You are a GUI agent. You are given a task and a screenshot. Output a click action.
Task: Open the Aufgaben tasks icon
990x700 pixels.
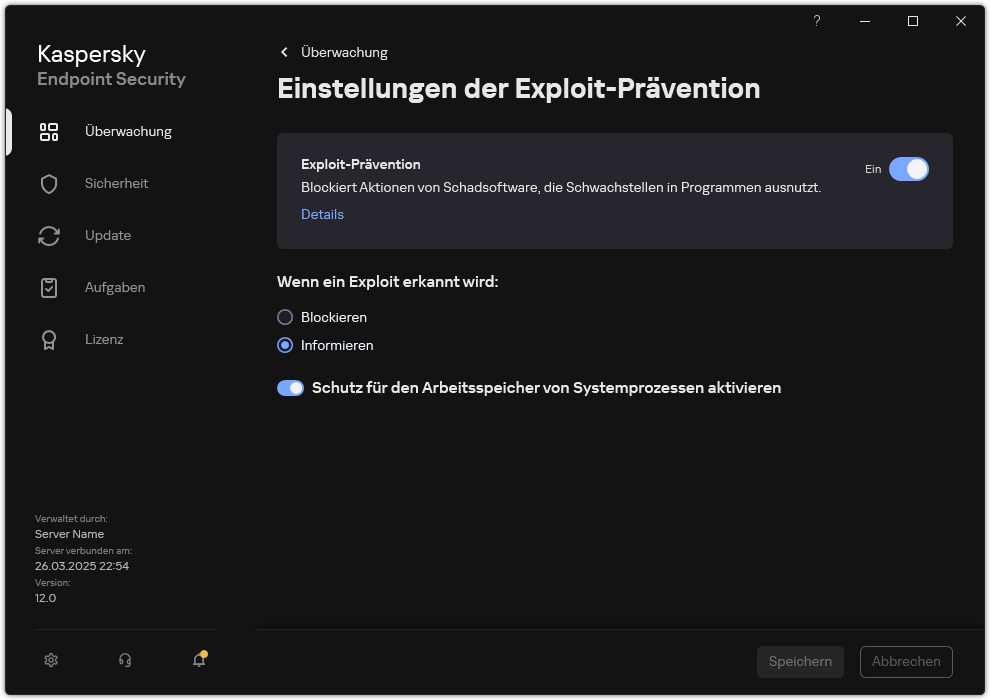pyautogui.click(x=49, y=287)
